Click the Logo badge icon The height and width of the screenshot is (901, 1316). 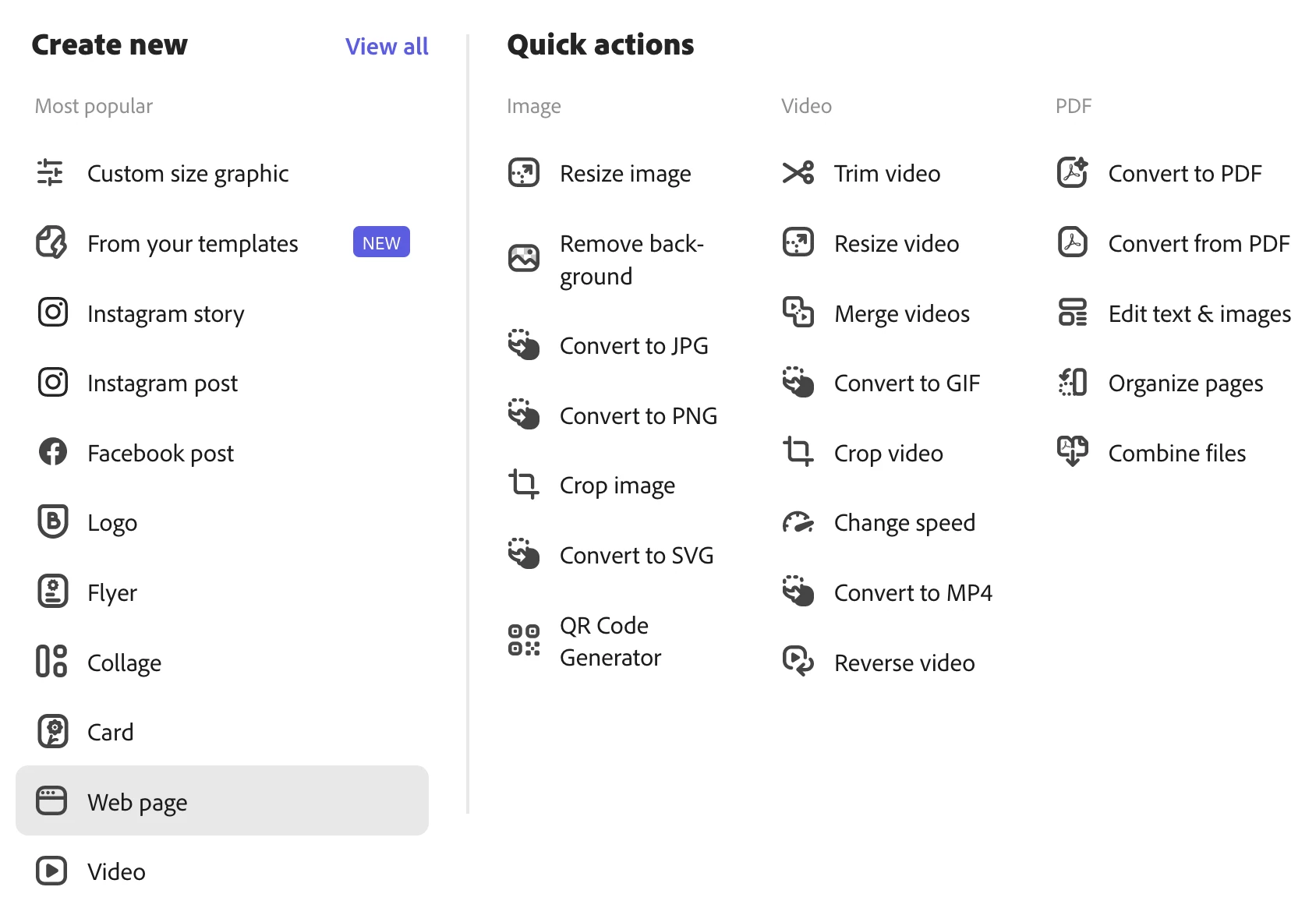(52, 521)
